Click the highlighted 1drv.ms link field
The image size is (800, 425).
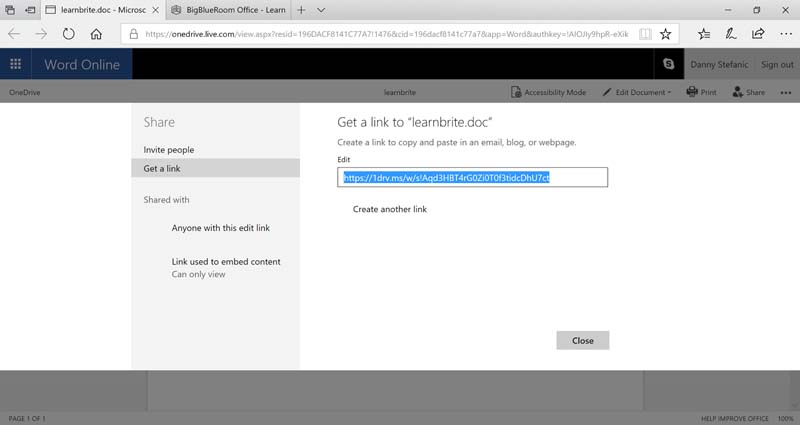pyautogui.click(x=472, y=178)
